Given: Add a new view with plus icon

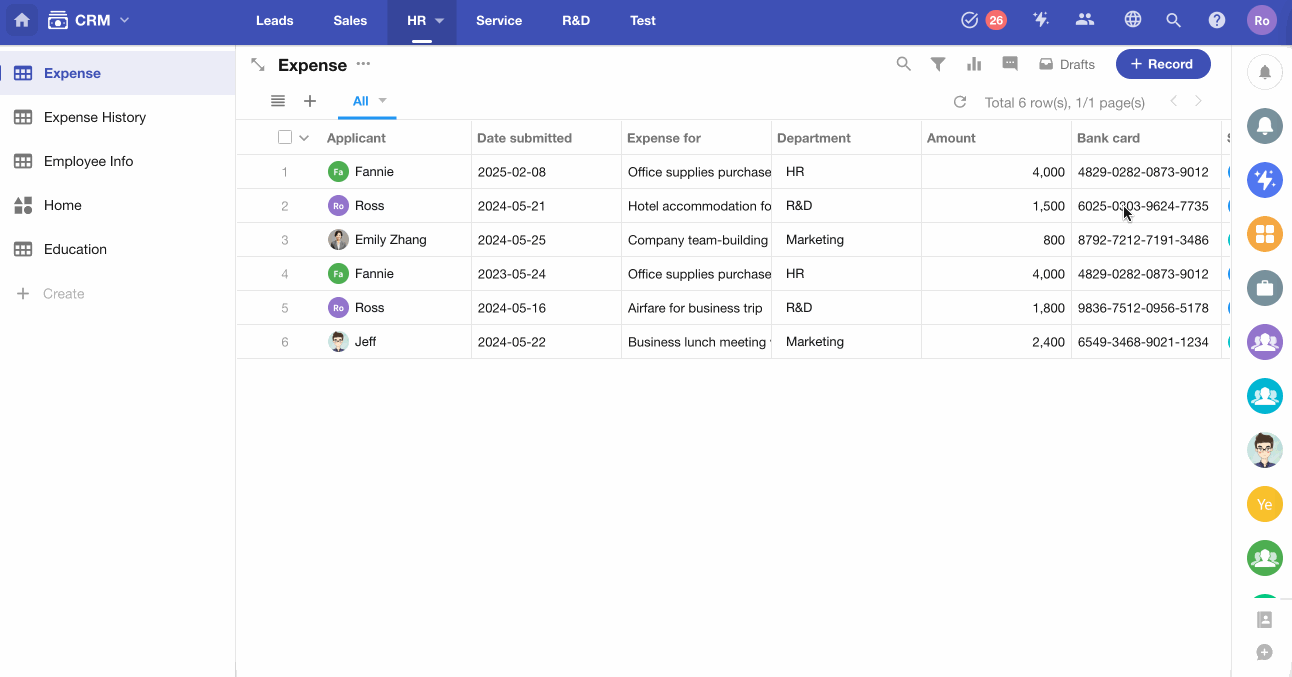Looking at the screenshot, I should click(x=310, y=101).
